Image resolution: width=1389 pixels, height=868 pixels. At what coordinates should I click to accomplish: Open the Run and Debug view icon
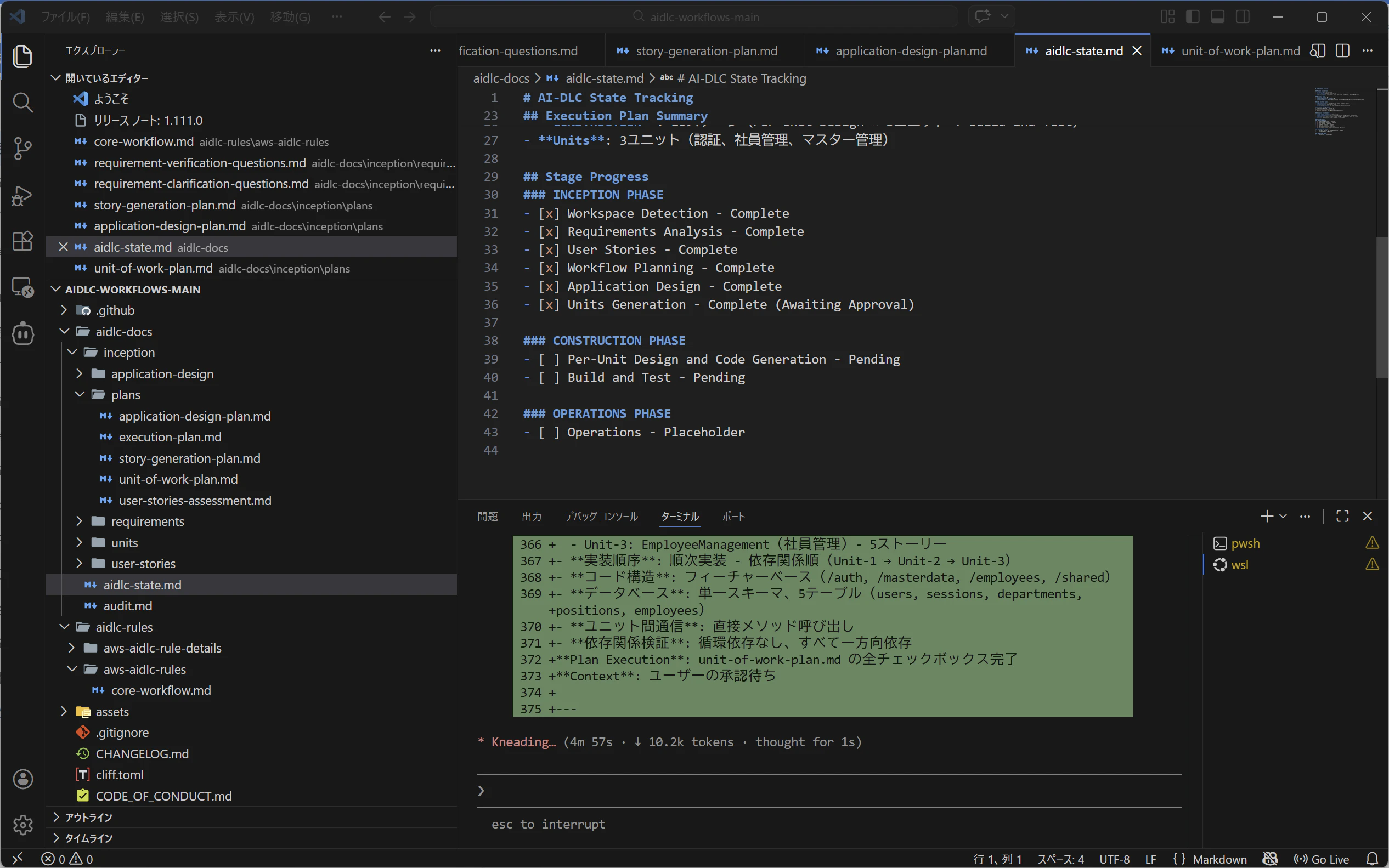pyautogui.click(x=22, y=195)
